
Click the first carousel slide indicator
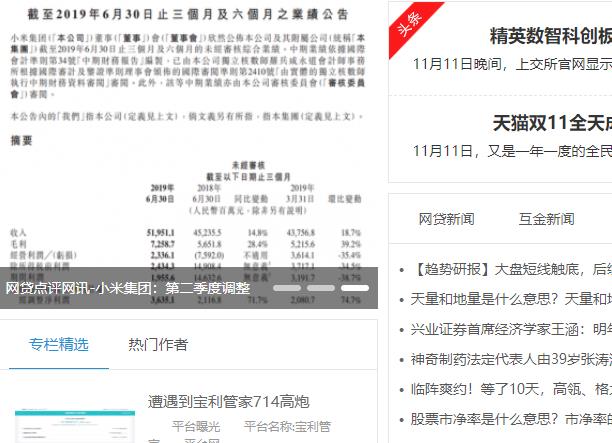[x=287, y=288]
